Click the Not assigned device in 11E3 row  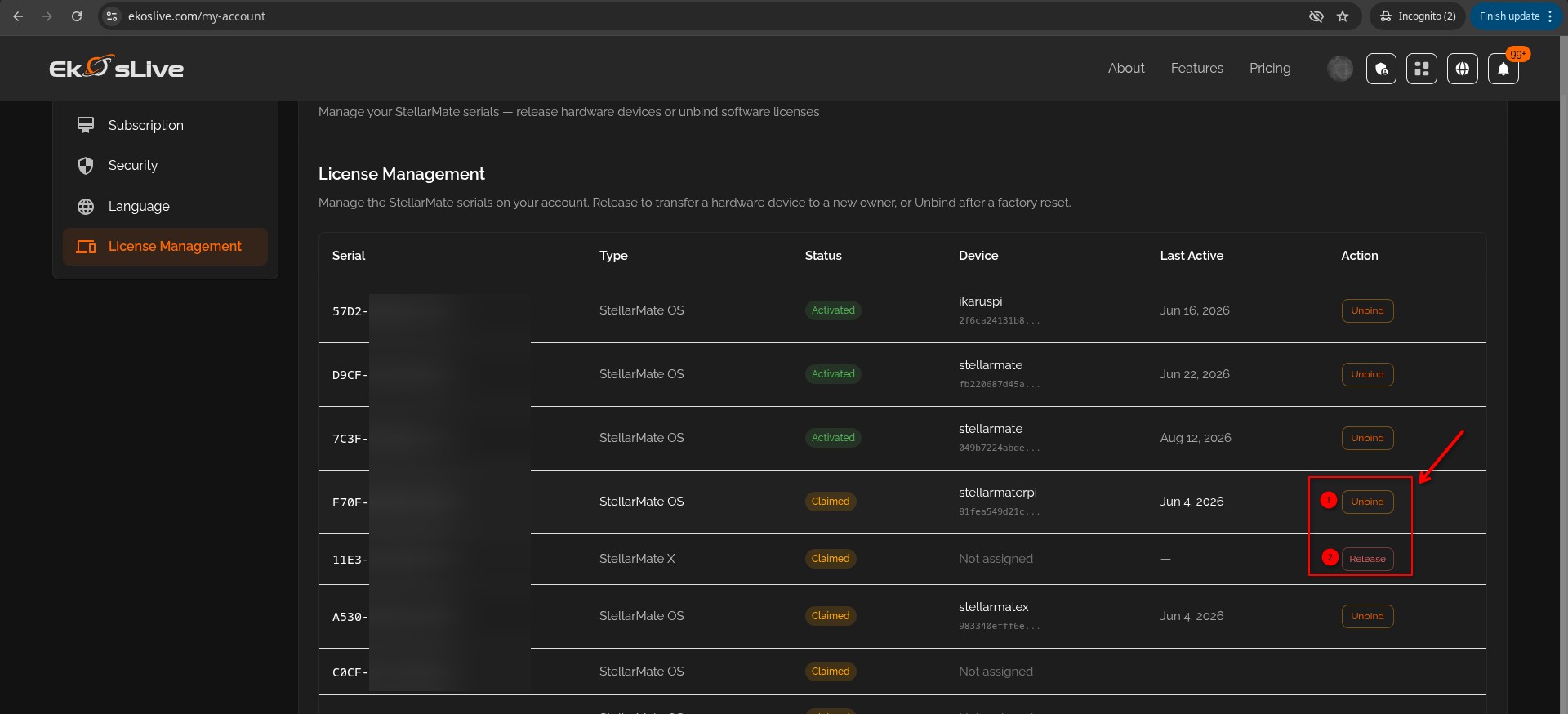(x=996, y=559)
